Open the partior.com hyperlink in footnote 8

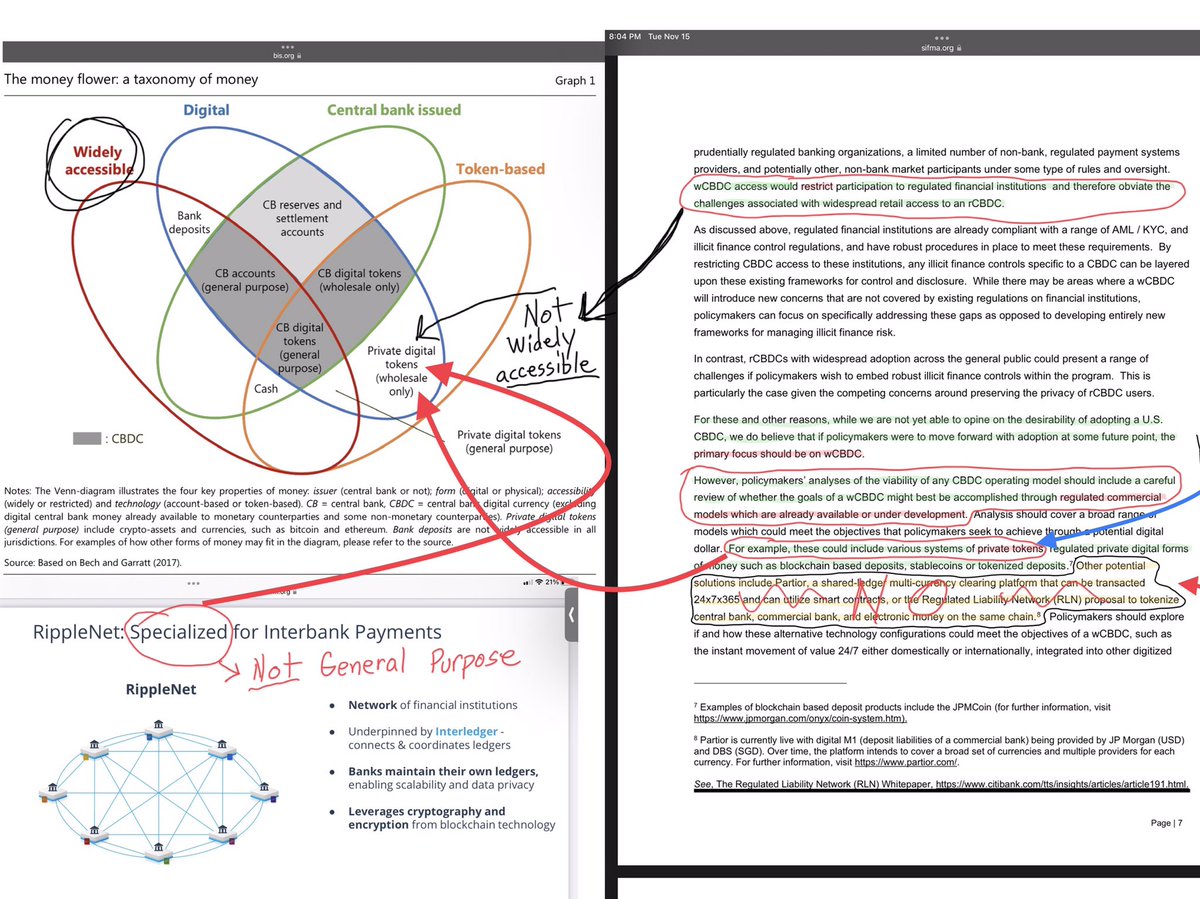906,763
